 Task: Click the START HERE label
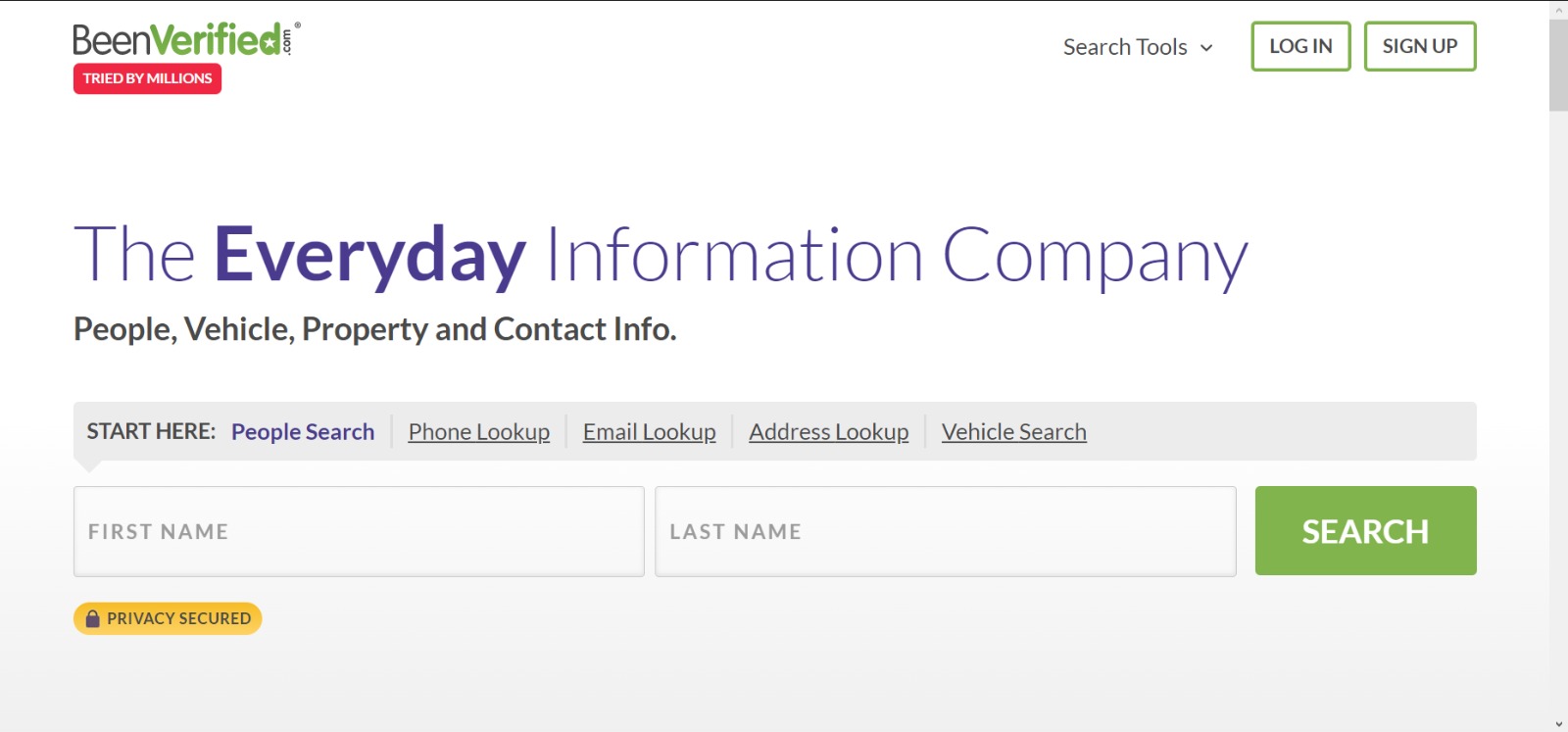click(151, 432)
